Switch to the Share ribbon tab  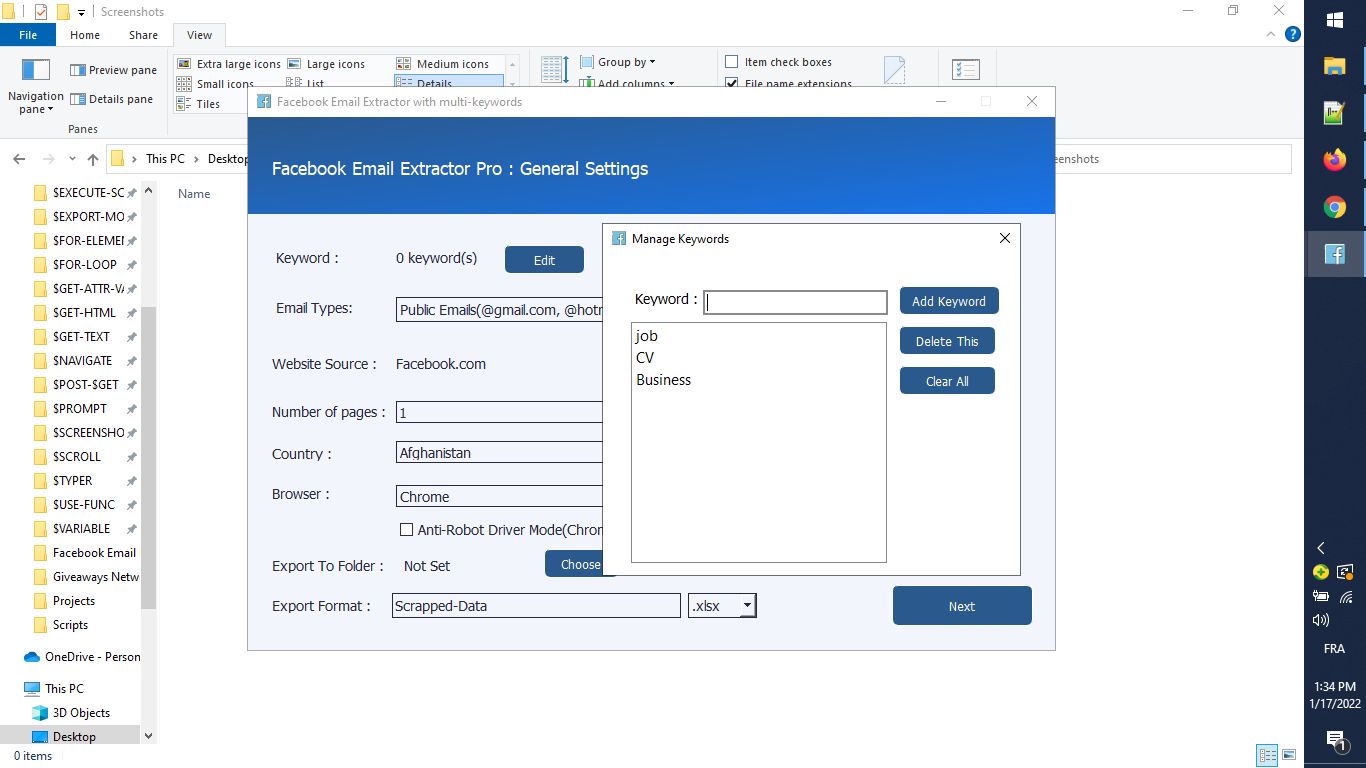[143, 35]
